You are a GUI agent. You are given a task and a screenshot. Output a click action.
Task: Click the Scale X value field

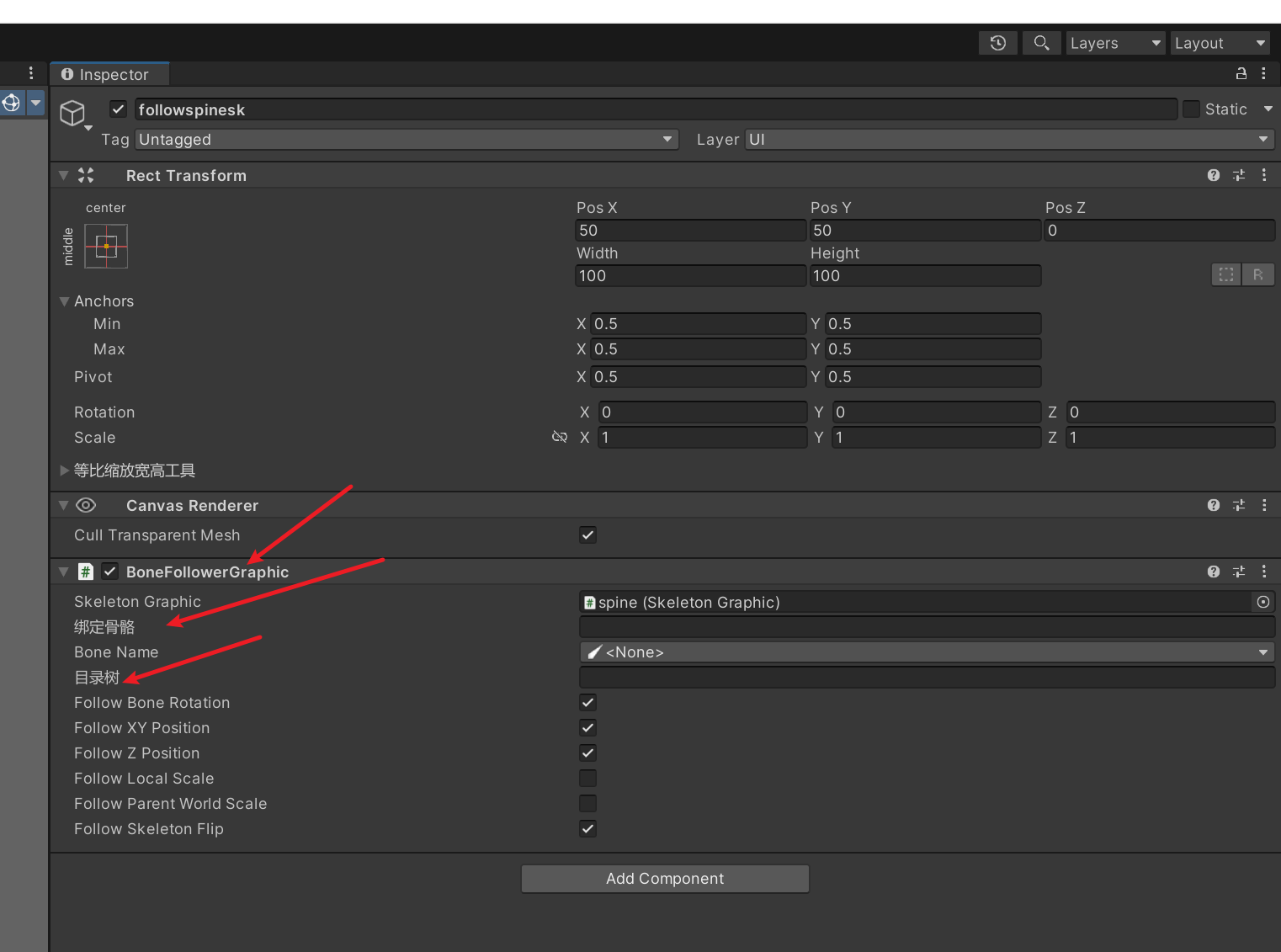click(702, 438)
